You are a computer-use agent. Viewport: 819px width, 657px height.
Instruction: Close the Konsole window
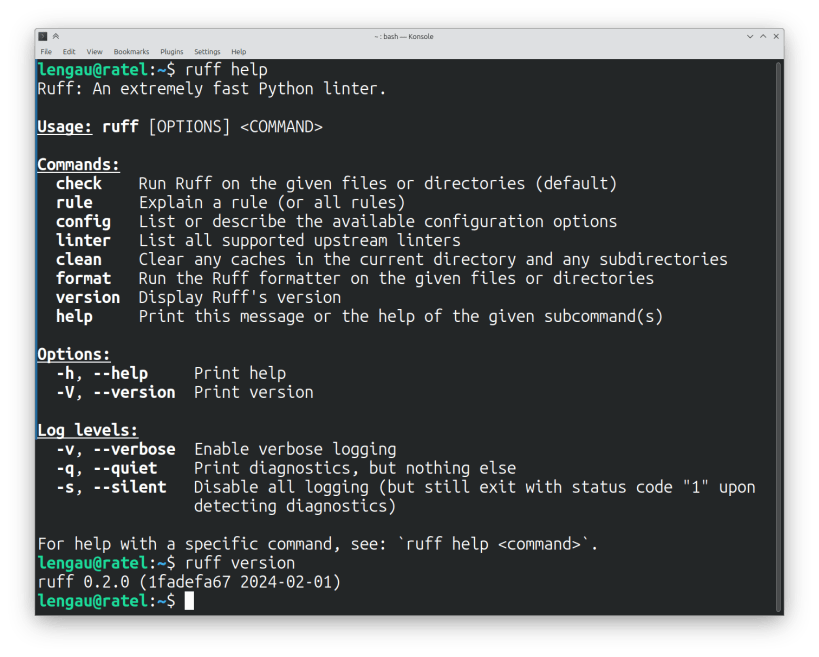coord(776,37)
